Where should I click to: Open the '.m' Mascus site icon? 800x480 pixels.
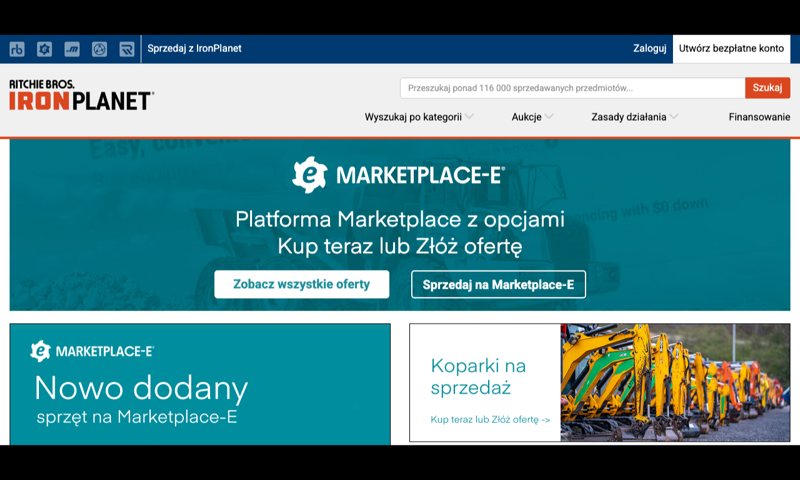point(72,49)
